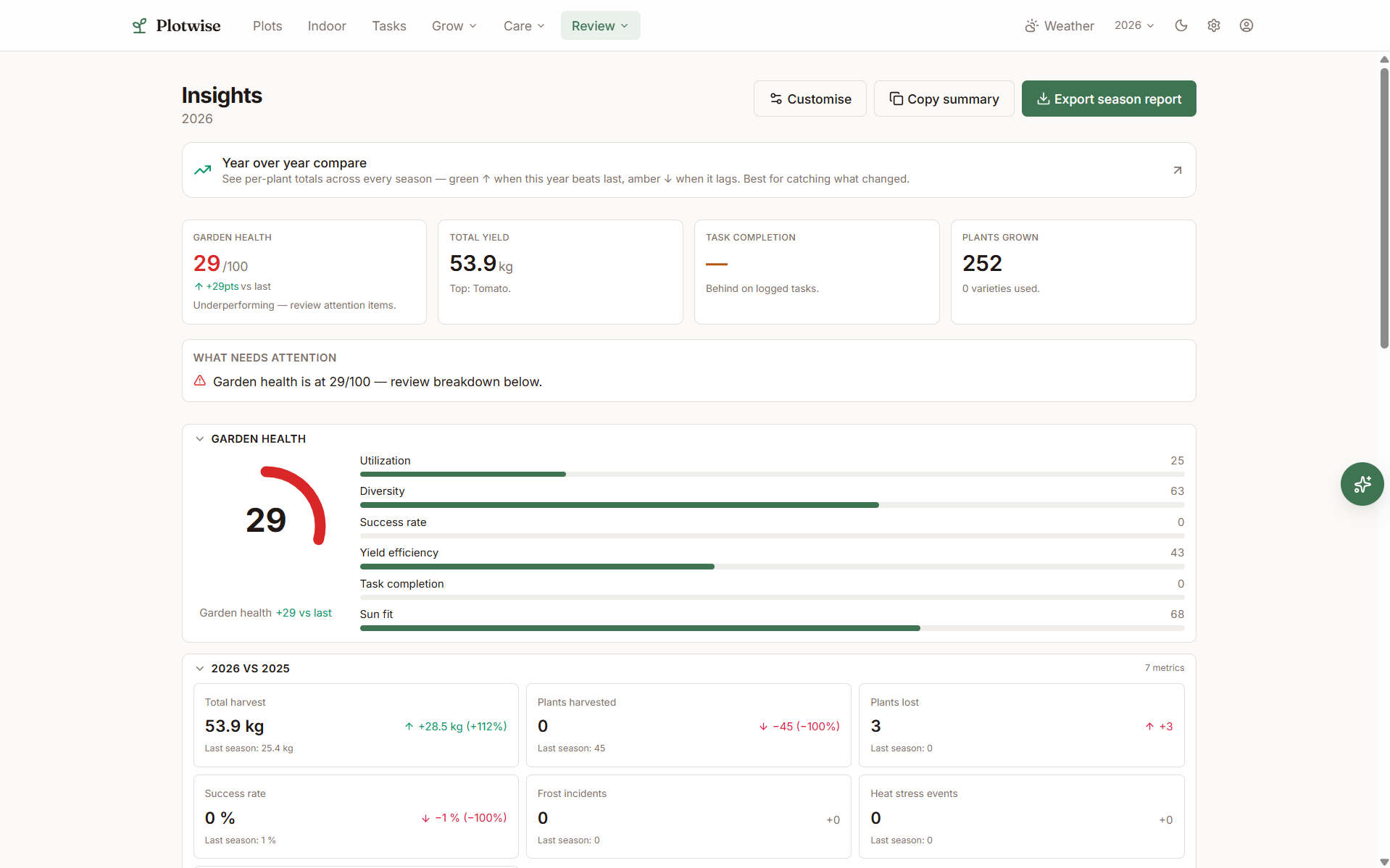Collapse the 2026 VS 2025 section chevron

[200, 669]
